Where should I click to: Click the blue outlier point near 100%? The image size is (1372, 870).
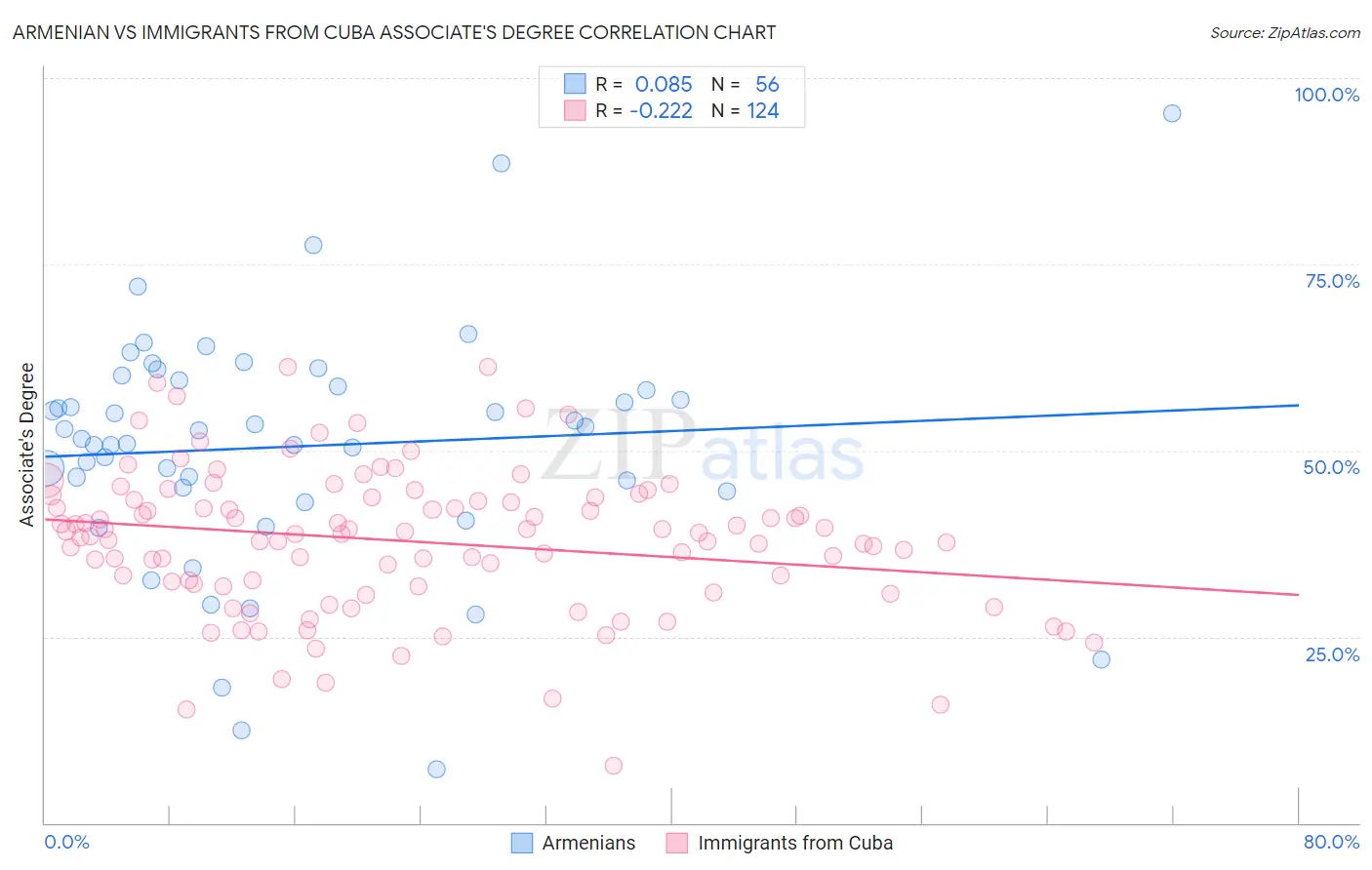click(1172, 113)
